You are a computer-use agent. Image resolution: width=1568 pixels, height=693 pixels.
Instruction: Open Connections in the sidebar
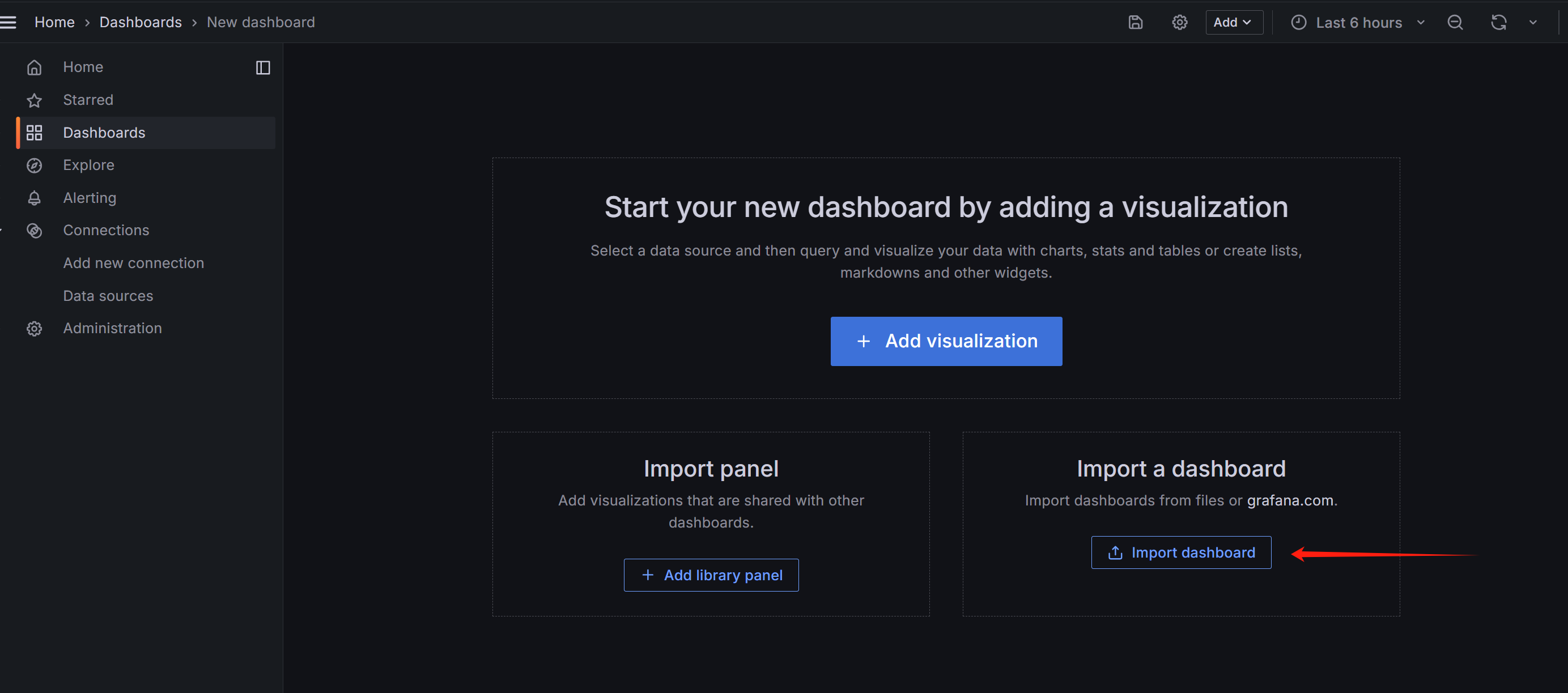click(x=106, y=230)
